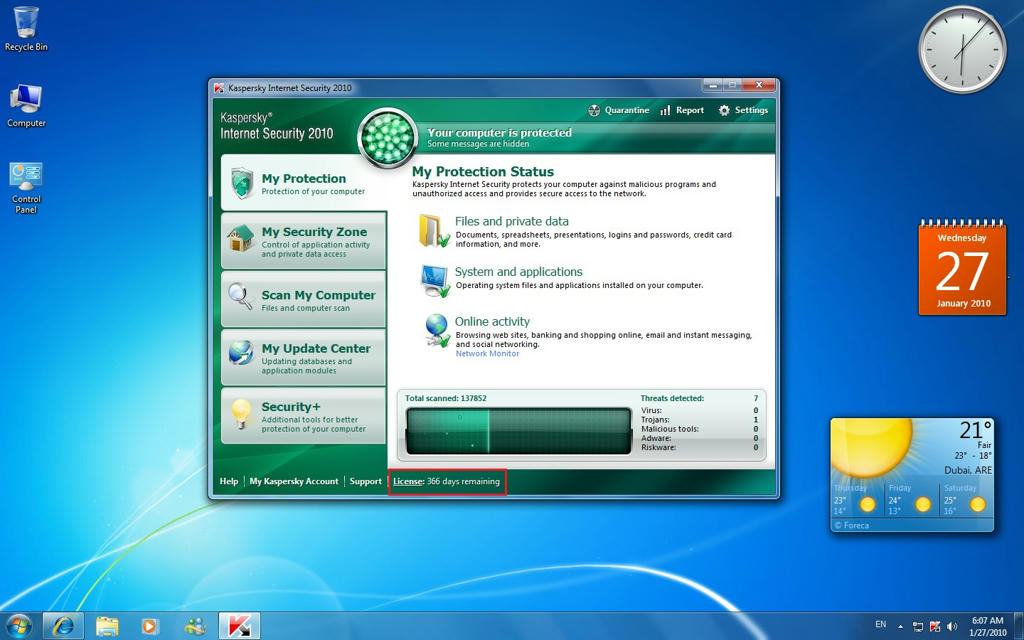This screenshot has width=1024, height=640.
Task: Select the Security+ tab
Action: pos(304,416)
